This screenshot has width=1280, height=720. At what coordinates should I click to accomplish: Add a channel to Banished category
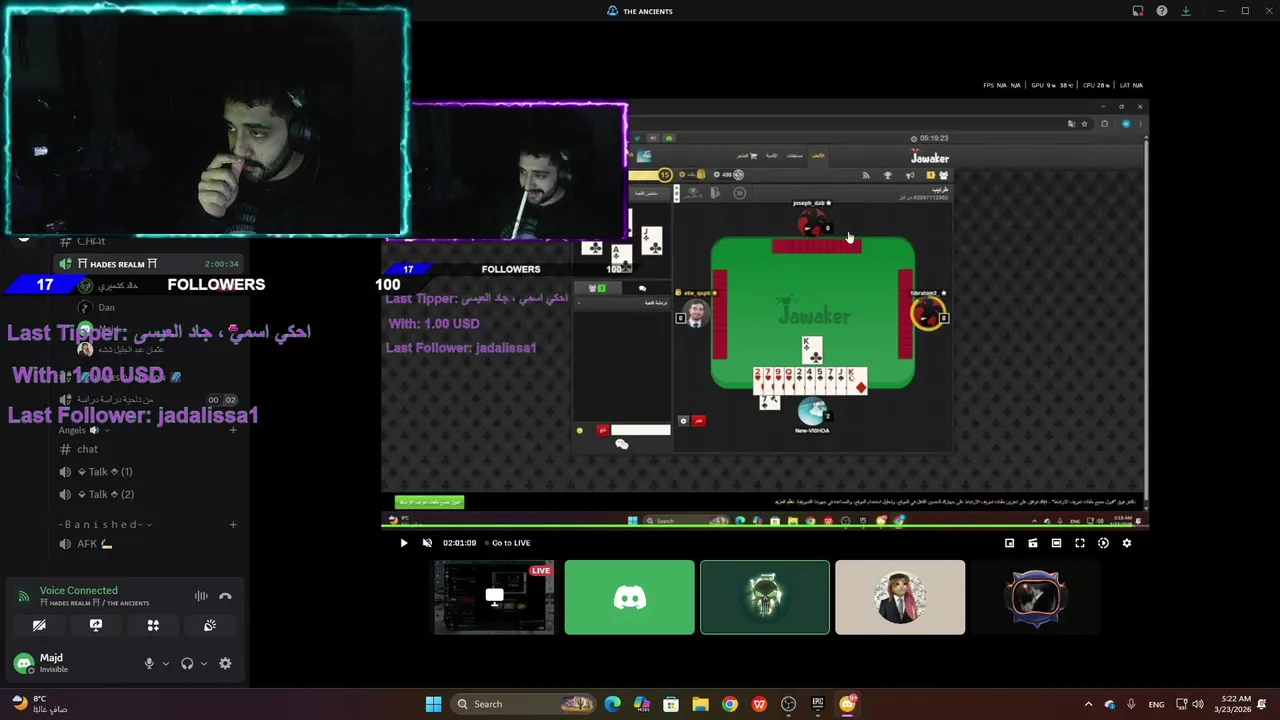click(233, 524)
